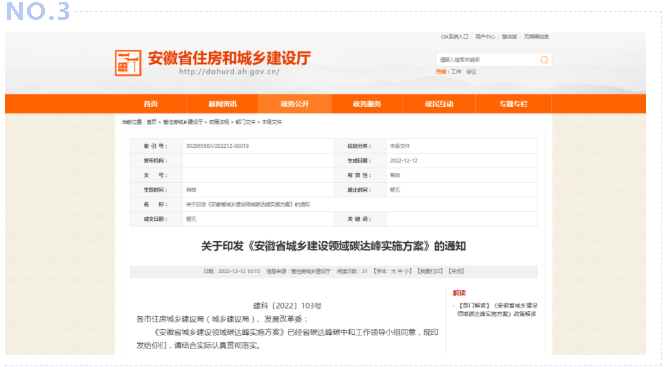The width and height of the screenshot is (667, 367).
Task: Click the 关闭 close-page link
Action: 456,271
